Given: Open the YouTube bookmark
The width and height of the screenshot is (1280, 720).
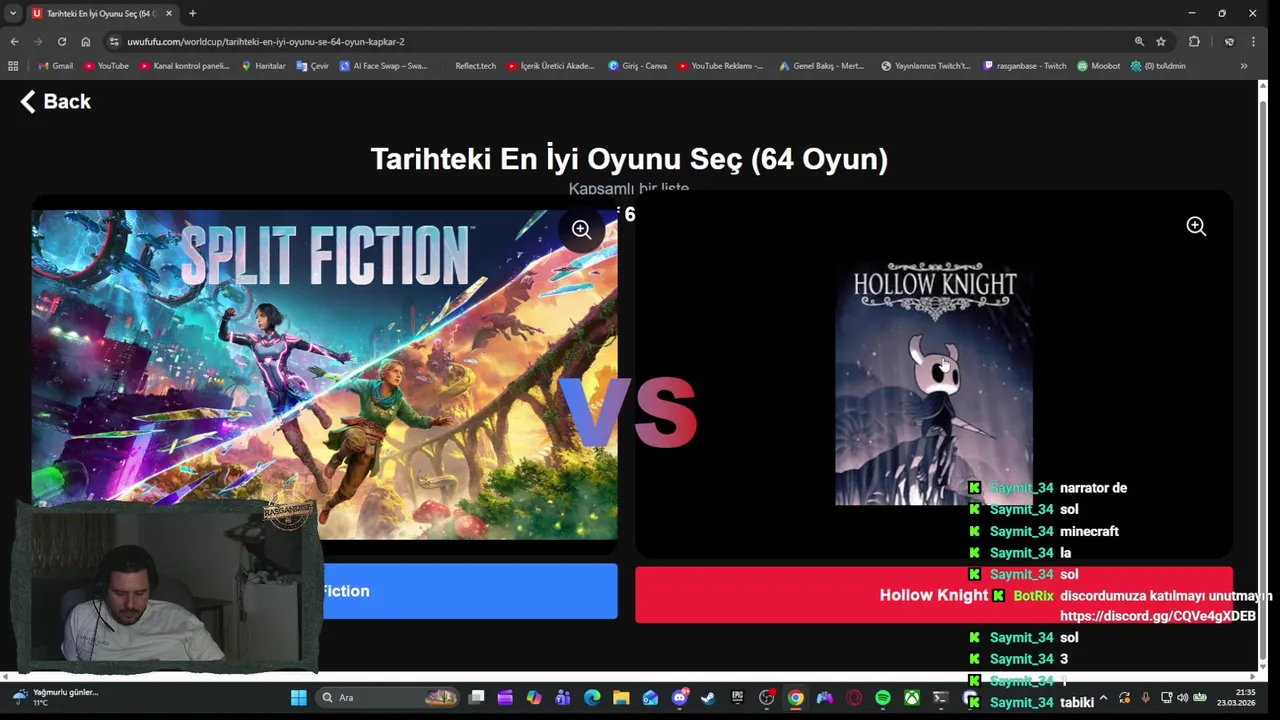Looking at the screenshot, I should click(106, 66).
